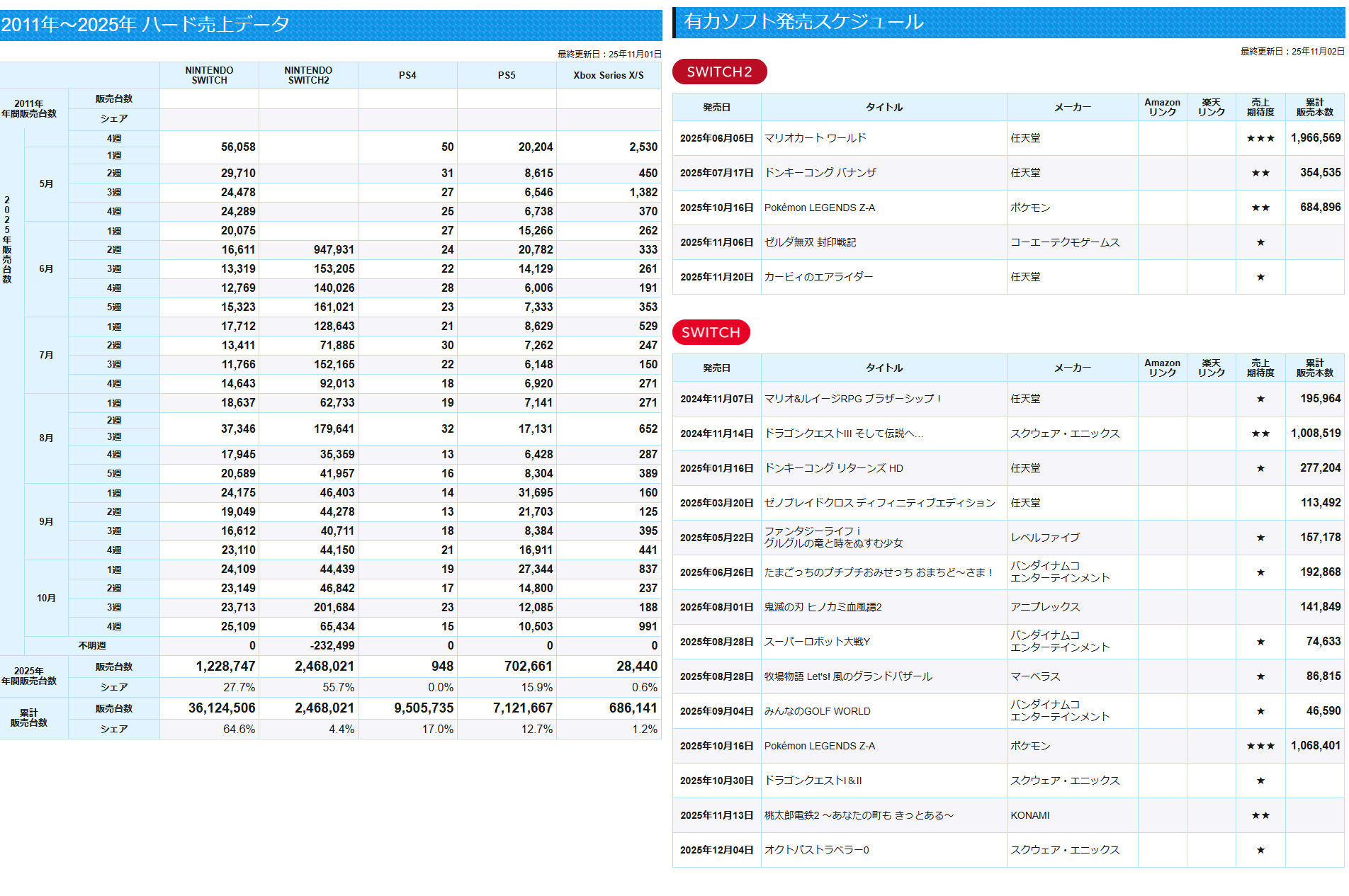Select the Xbox Series X/S column header
This screenshot has height=896, width=1349.
pyautogui.click(x=608, y=75)
